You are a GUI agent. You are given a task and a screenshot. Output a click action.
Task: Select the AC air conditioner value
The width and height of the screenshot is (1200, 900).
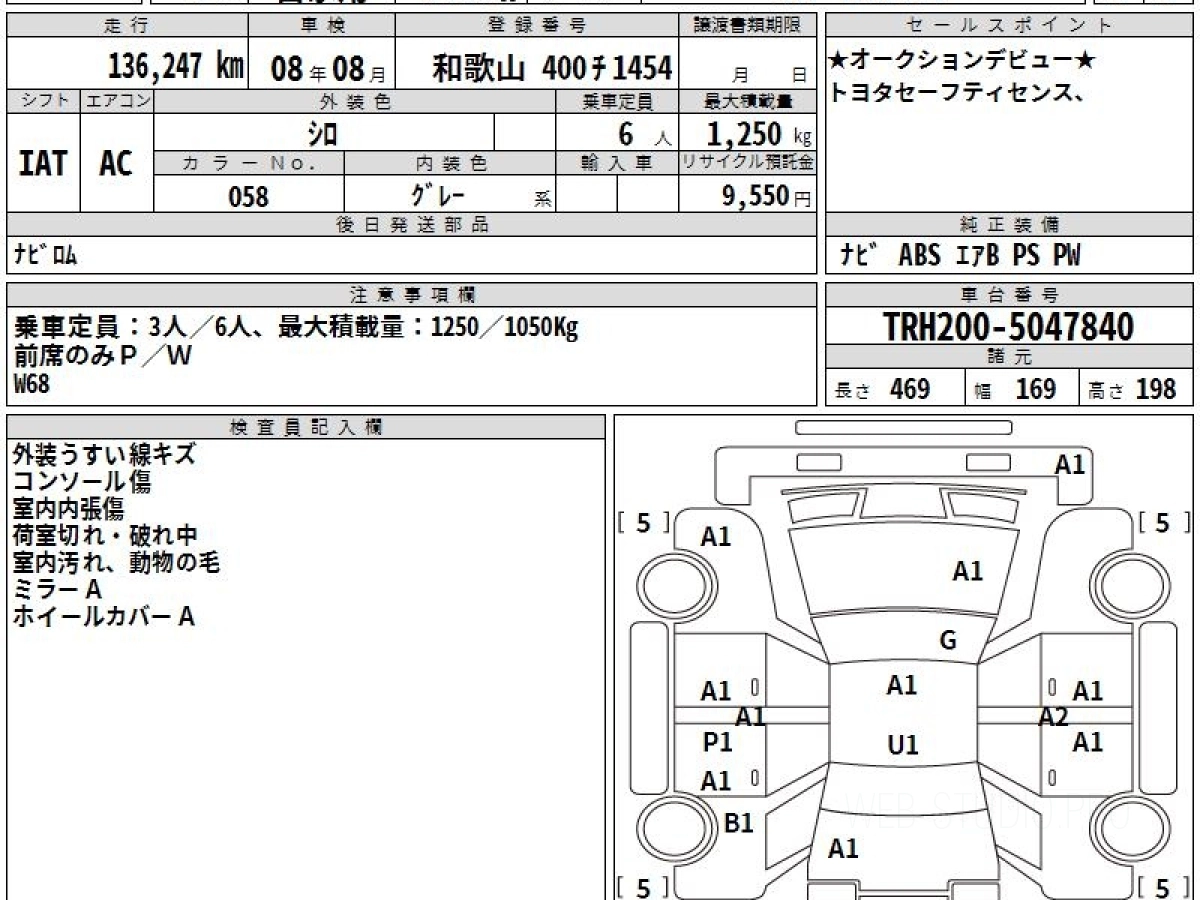click(116, 163)
